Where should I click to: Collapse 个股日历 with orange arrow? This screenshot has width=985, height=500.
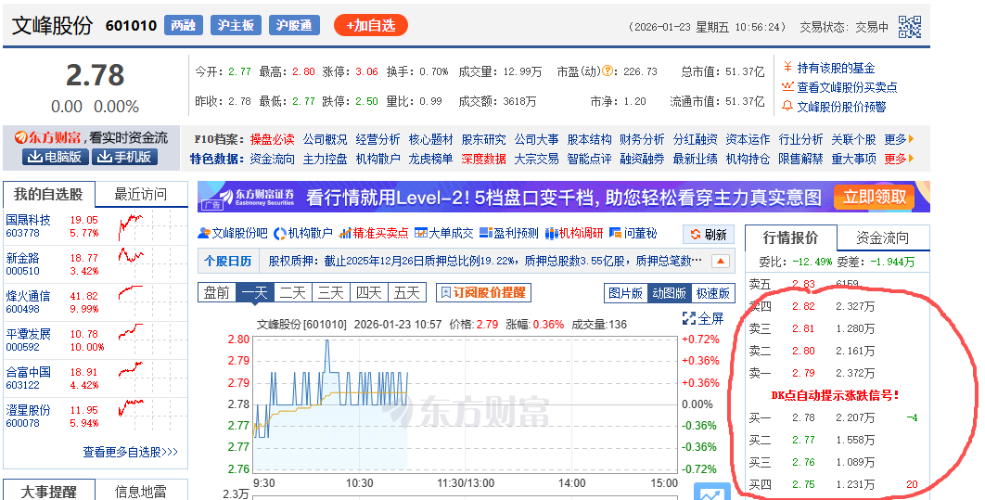point(721,261)
